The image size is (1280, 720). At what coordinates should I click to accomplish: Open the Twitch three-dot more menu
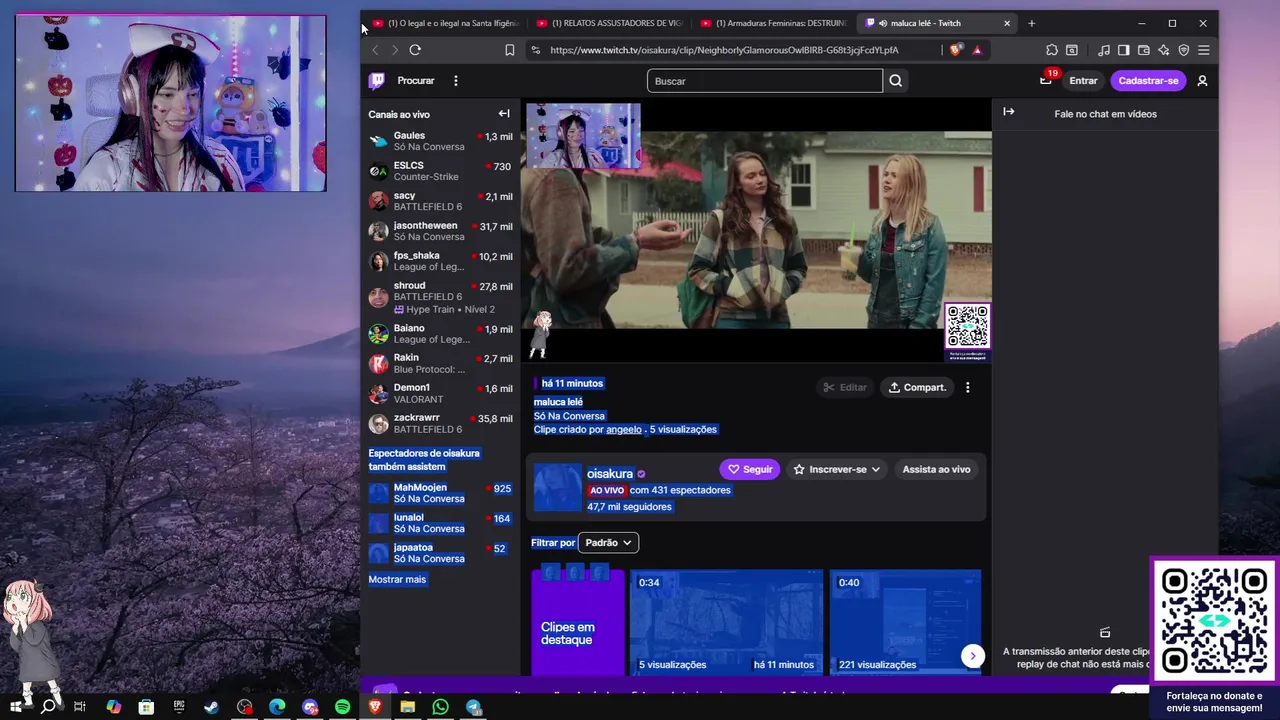tap(455, 81)
